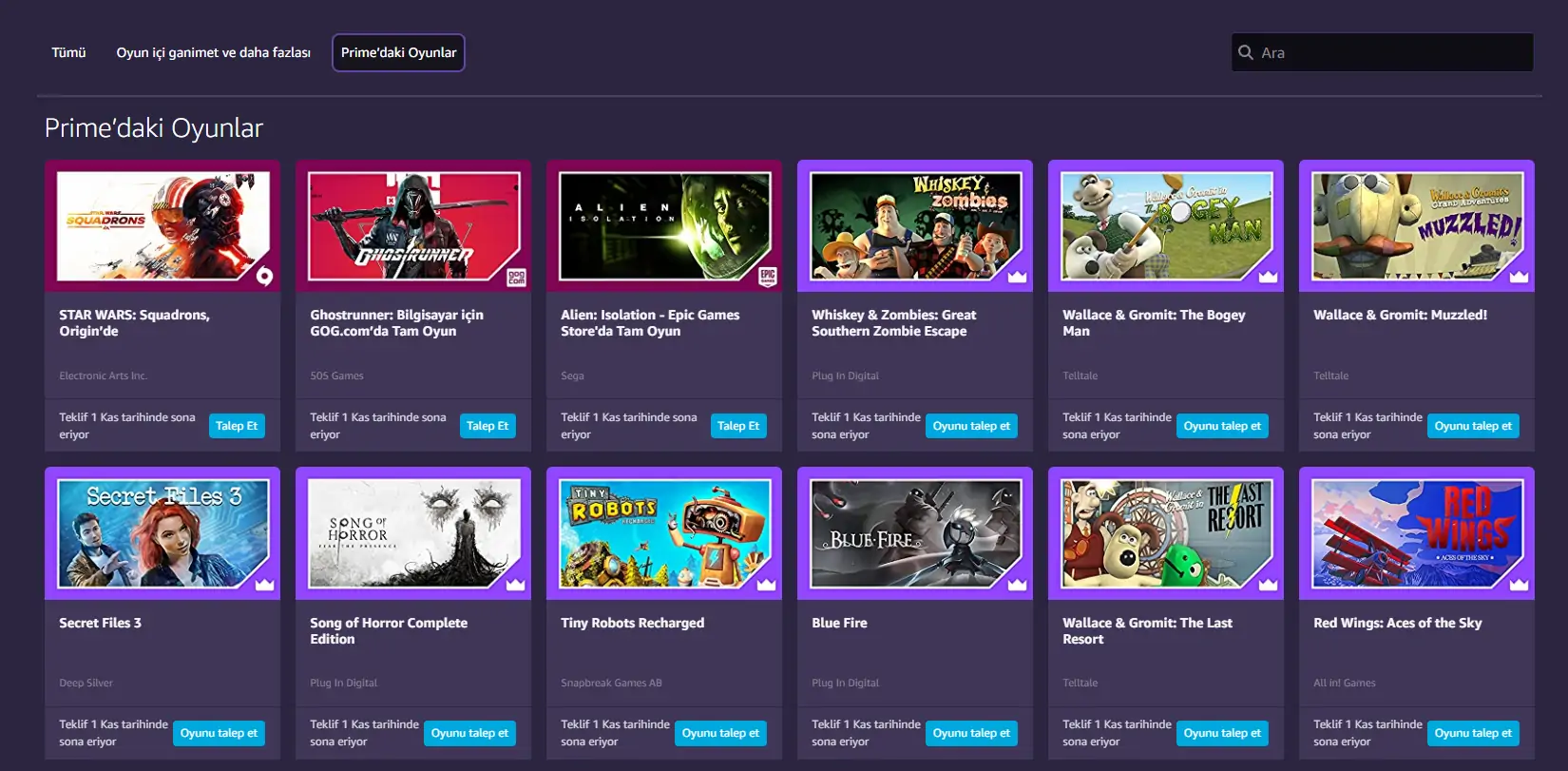Open the Oyun içi ganimet ve daha fazlası tab
This screenshot has width=1568, height=771.
(213, 52)
